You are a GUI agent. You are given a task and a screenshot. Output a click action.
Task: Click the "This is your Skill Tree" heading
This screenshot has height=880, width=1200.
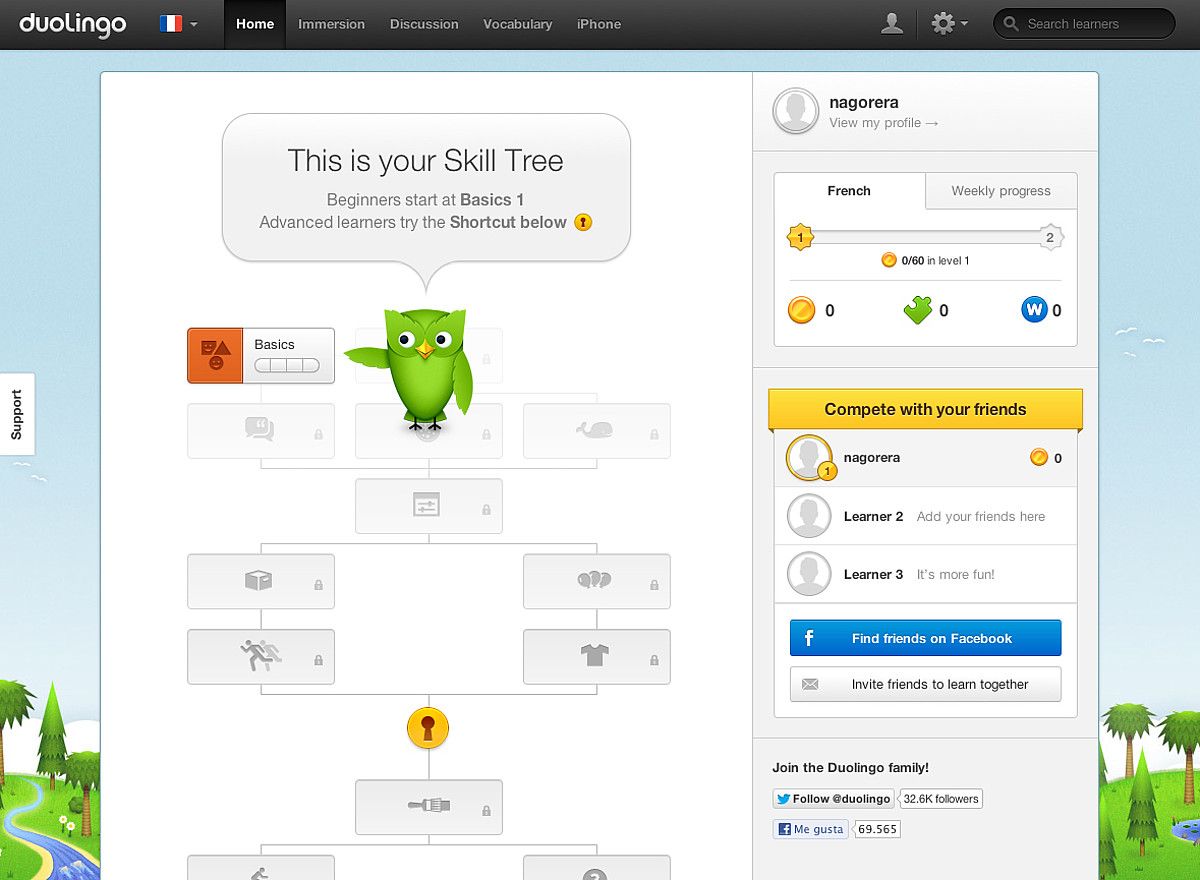426,161
